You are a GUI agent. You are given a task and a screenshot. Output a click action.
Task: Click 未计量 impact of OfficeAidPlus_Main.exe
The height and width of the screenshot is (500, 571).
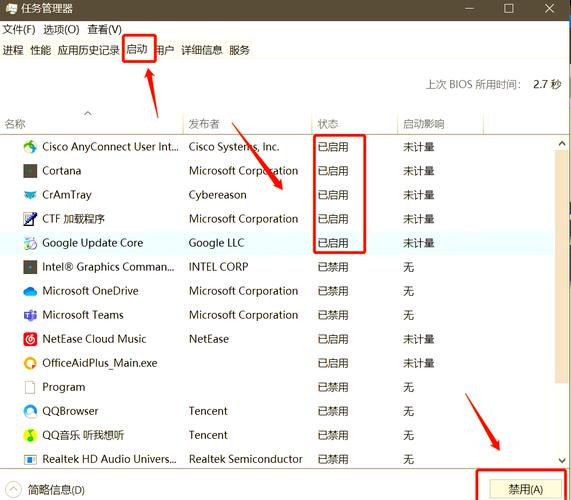[x=419, y=363]
